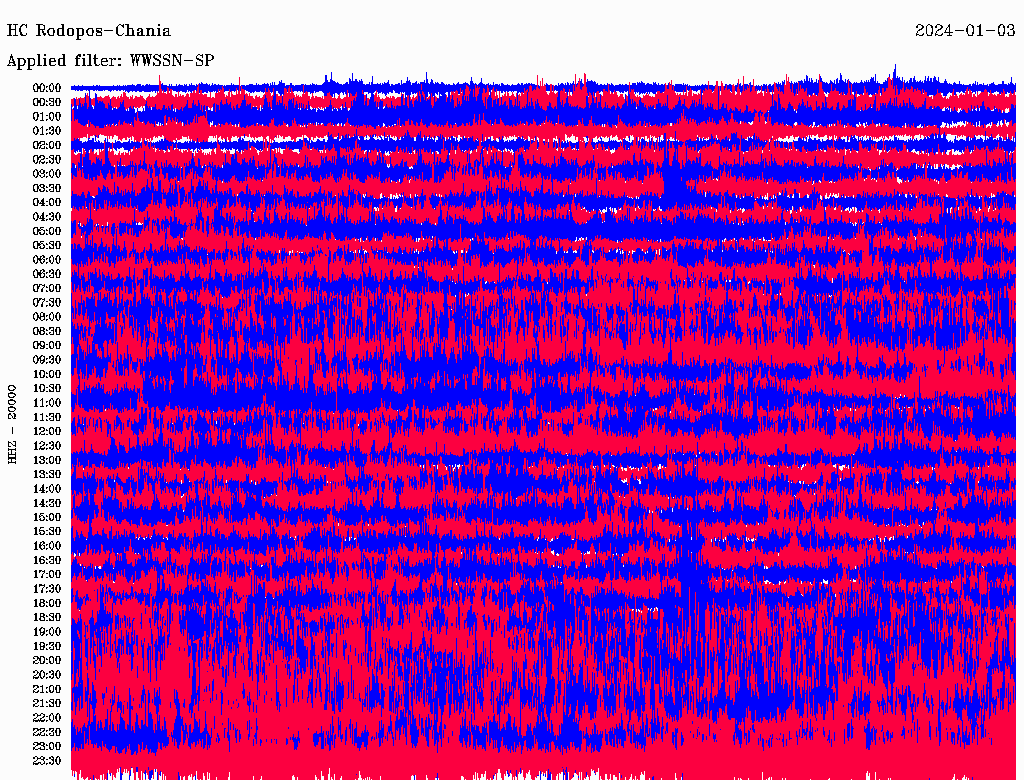The image size is (1024, 780).
Task: Select the 01:30 time label
Action: 47,131
